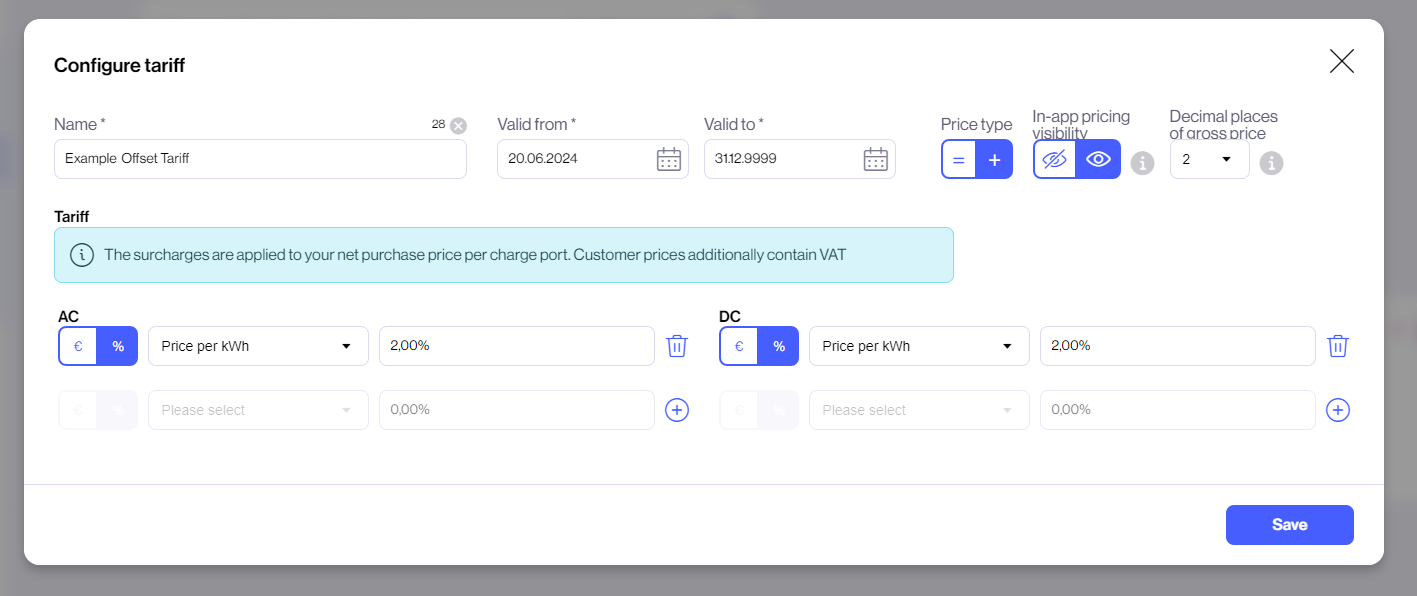The height and width of the screenshot is (596, 1417).
Task: Open the DC Price per kWh dropdown
Action: tap(918, 346)
